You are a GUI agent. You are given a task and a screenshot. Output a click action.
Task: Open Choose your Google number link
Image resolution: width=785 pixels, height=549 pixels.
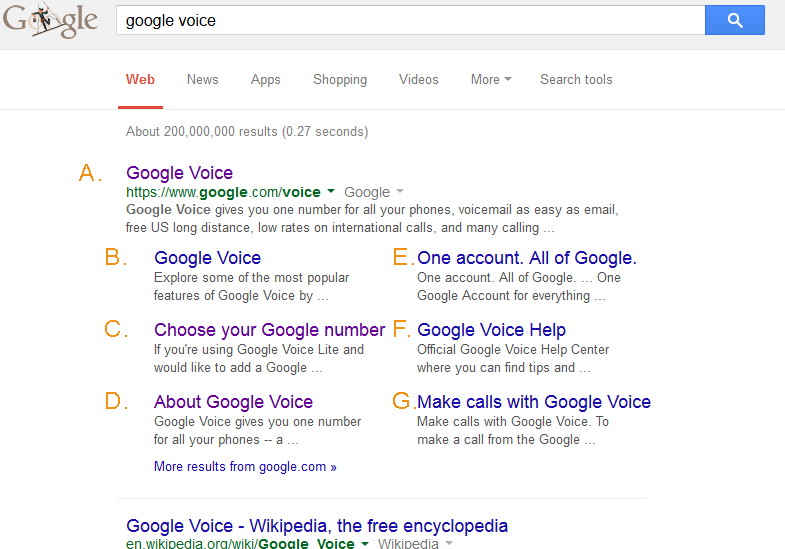point(269,330)
